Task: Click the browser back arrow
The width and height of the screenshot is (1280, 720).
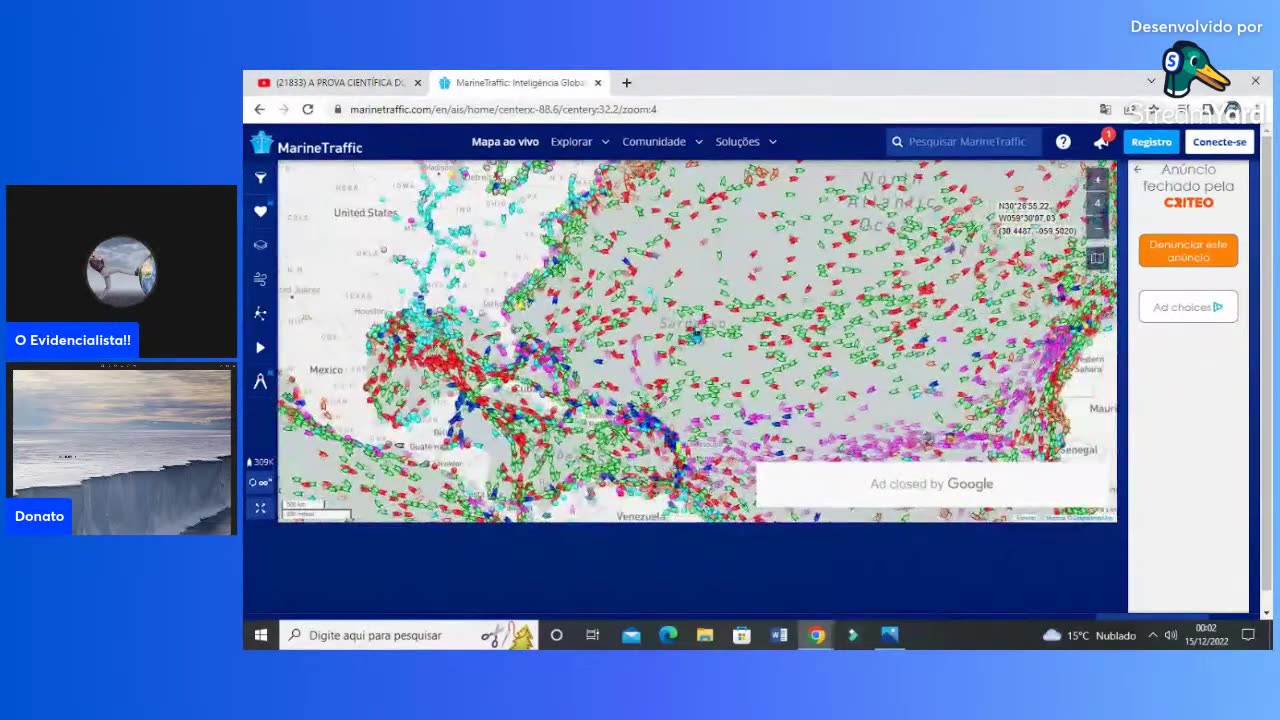Action: click(x=260, y=109)
